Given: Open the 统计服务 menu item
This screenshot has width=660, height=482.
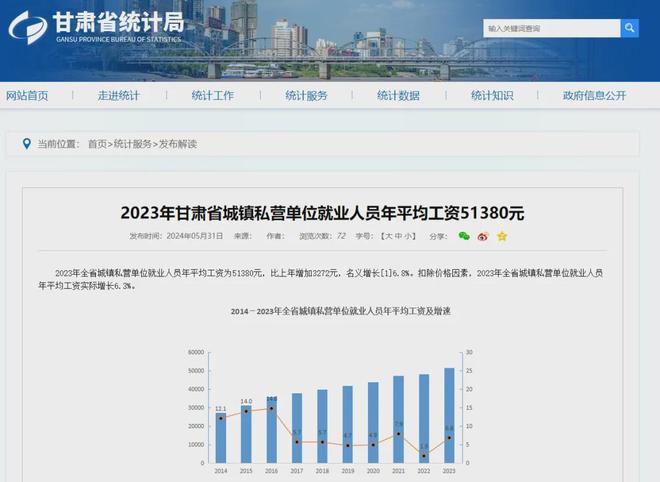Looking at the screenshot, I should [x=306, y=96].
